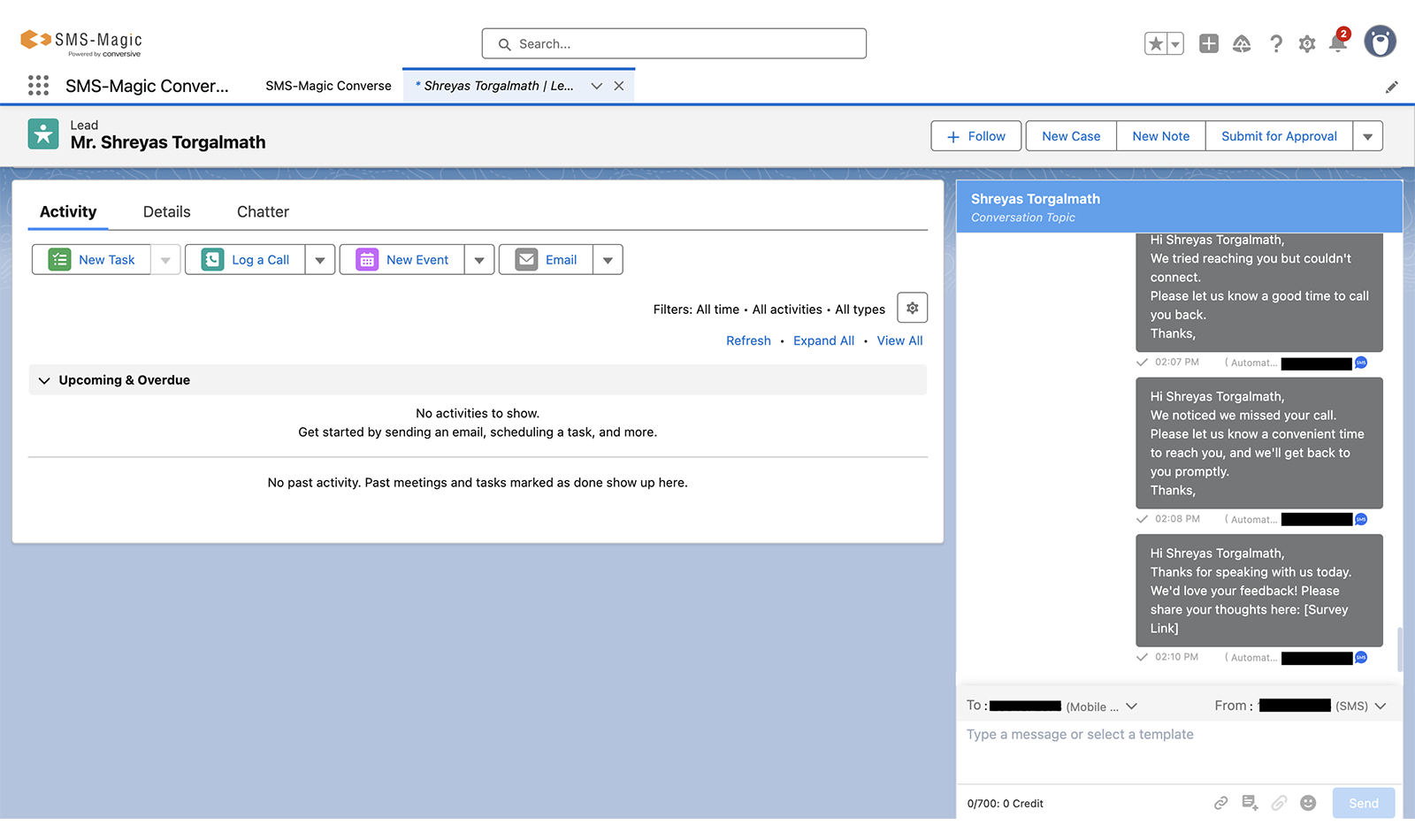Click the teal Log a Call phone icon
The width and height of the screenshot is (1415, 840).
pyautogui.click(x=213, y=259)
